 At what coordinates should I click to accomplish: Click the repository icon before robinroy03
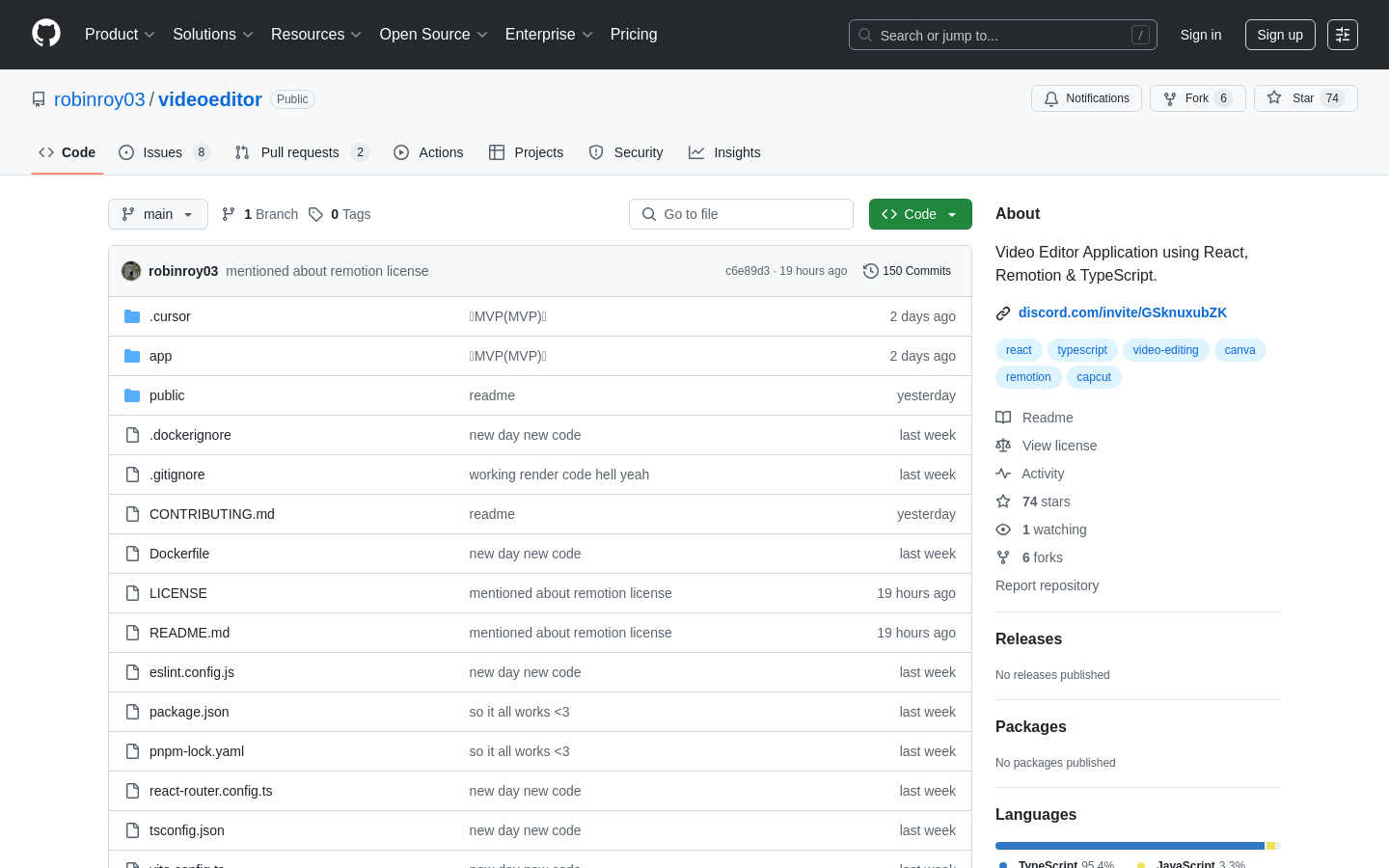pos(39,99)
